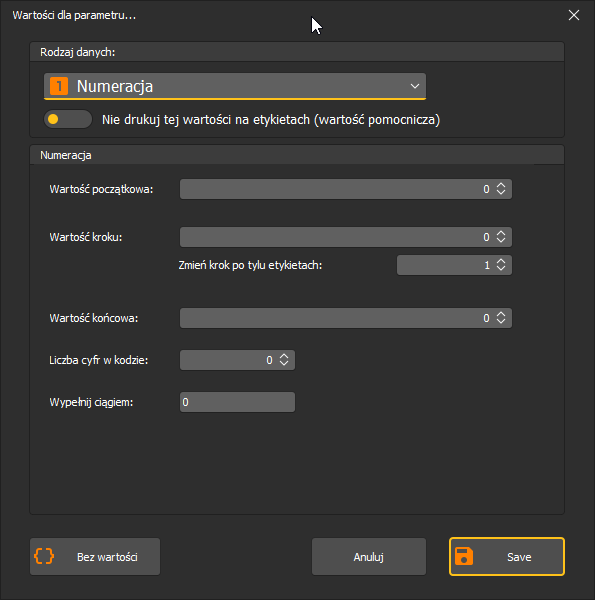
Task: Open the Numeracja data type dropdown
Action: (235, 86)
